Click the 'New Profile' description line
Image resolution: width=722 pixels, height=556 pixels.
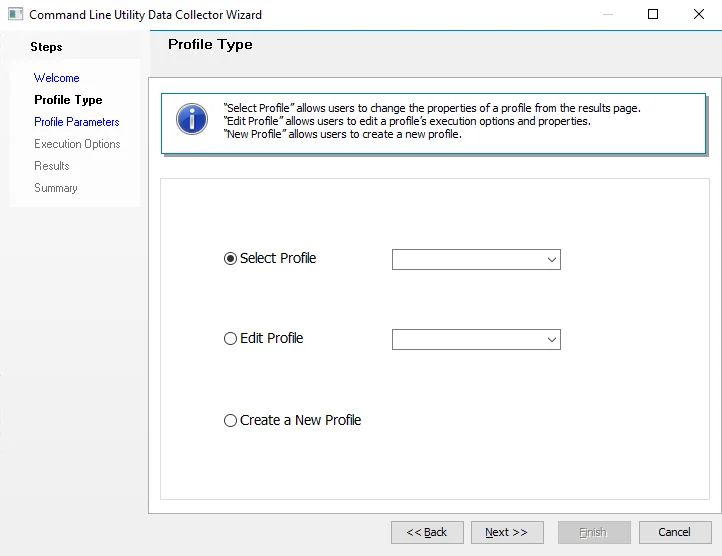(x=343, y=134)
